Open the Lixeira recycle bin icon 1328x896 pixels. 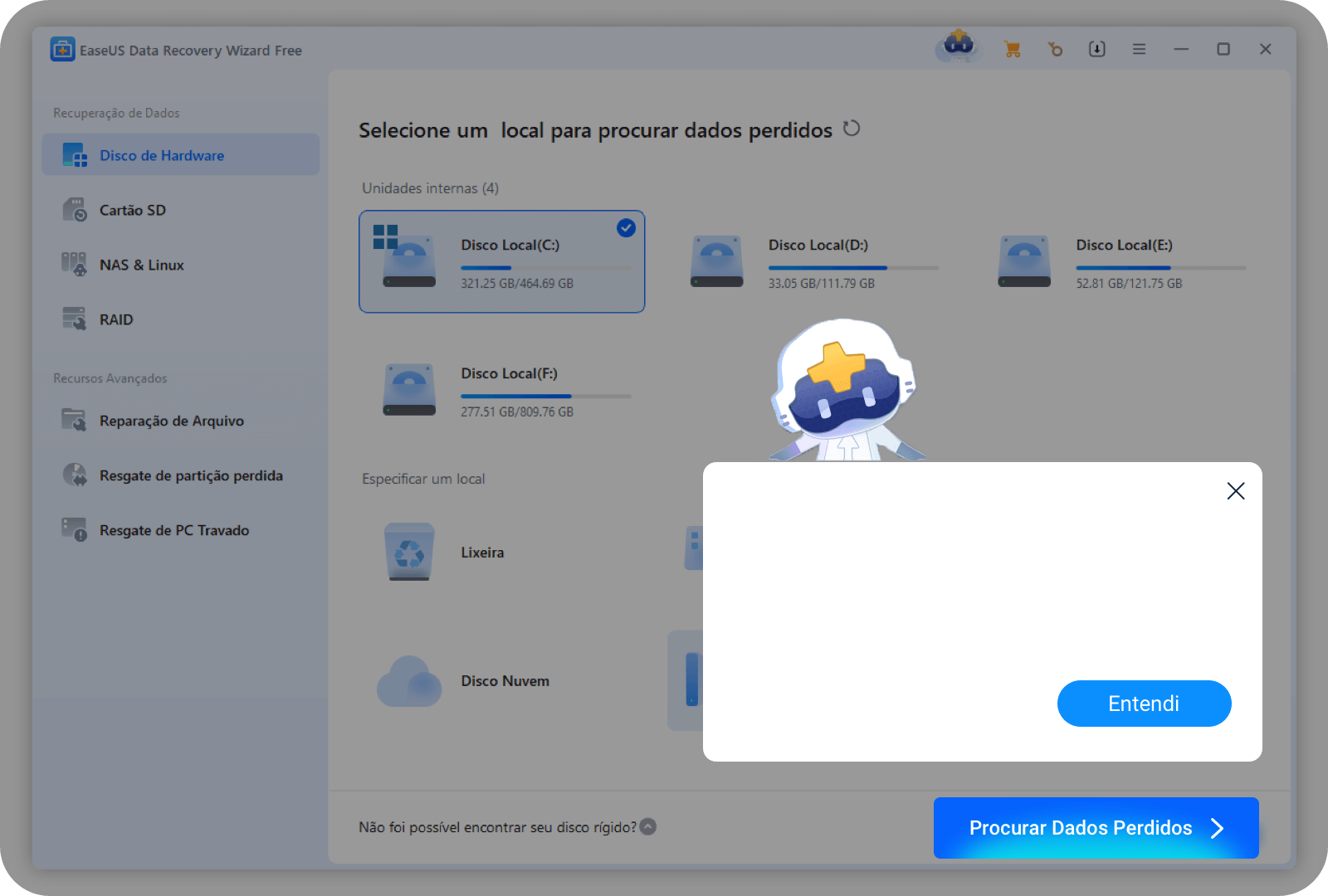(409, 552)
